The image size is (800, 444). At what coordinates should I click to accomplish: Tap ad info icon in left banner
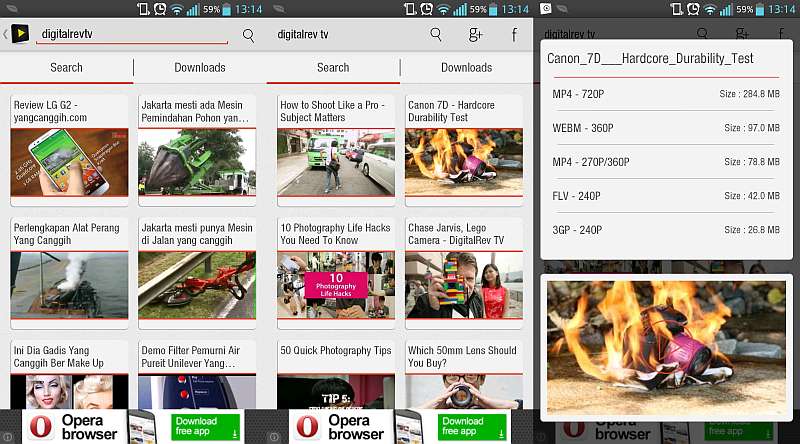click(x=8, y=437)
